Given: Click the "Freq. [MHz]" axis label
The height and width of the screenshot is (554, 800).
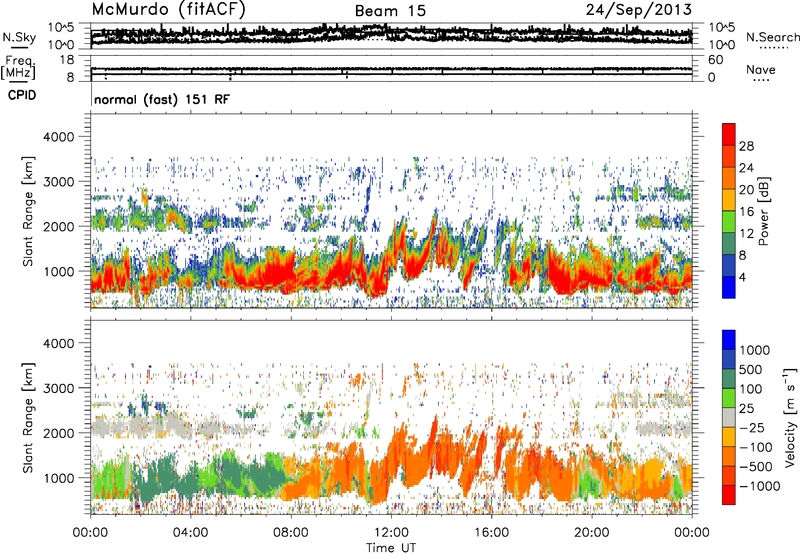Looking at the screenshot, I should [x=18, y=67].
